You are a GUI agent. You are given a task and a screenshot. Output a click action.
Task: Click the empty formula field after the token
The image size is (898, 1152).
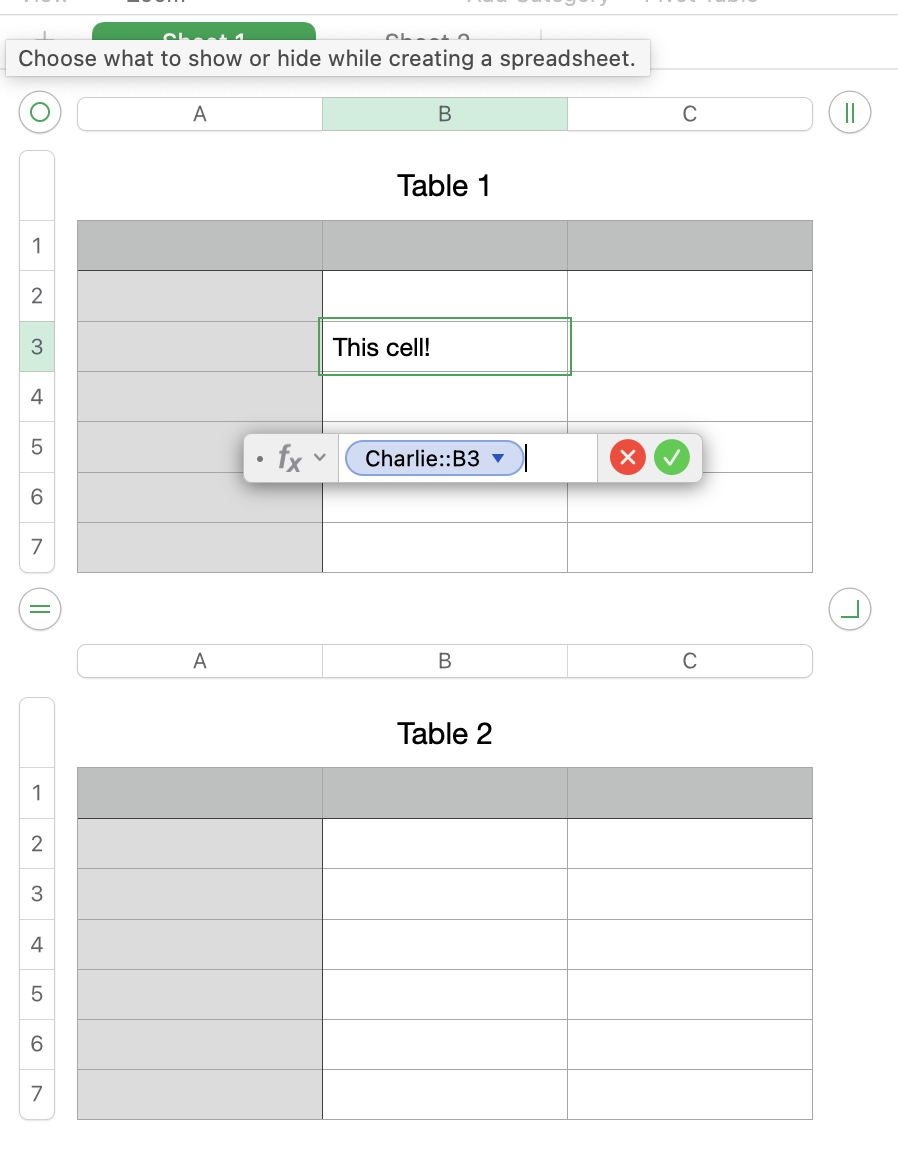tap(562, 459)
